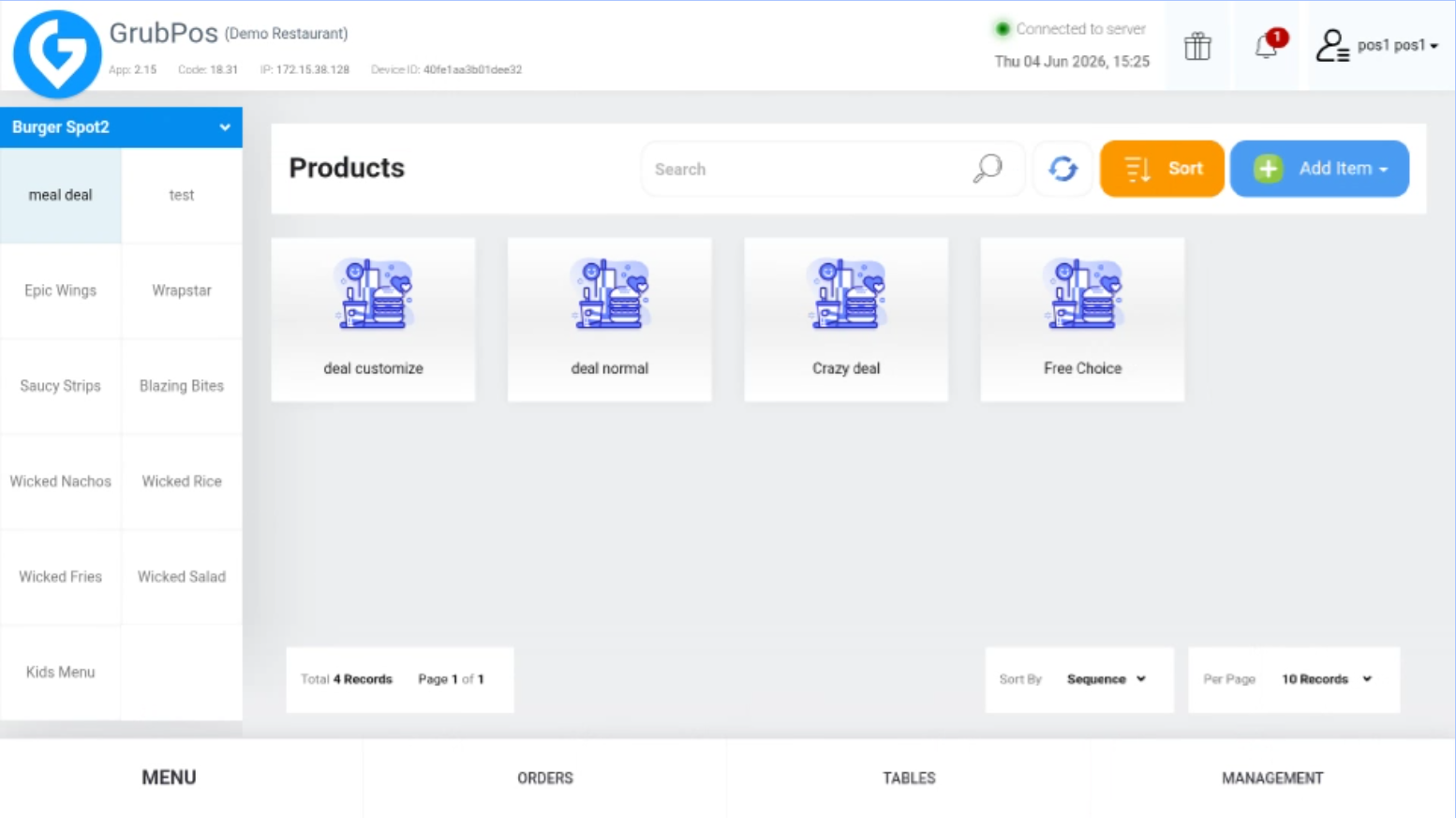Click the Products heading

pyautogui.click(x=347, y=168)
